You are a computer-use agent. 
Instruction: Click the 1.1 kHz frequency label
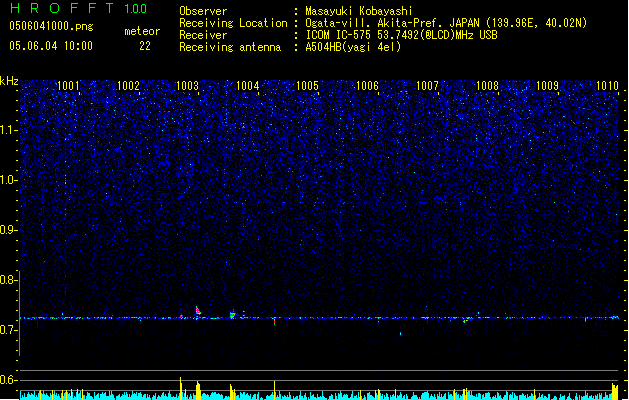(8, 130)
